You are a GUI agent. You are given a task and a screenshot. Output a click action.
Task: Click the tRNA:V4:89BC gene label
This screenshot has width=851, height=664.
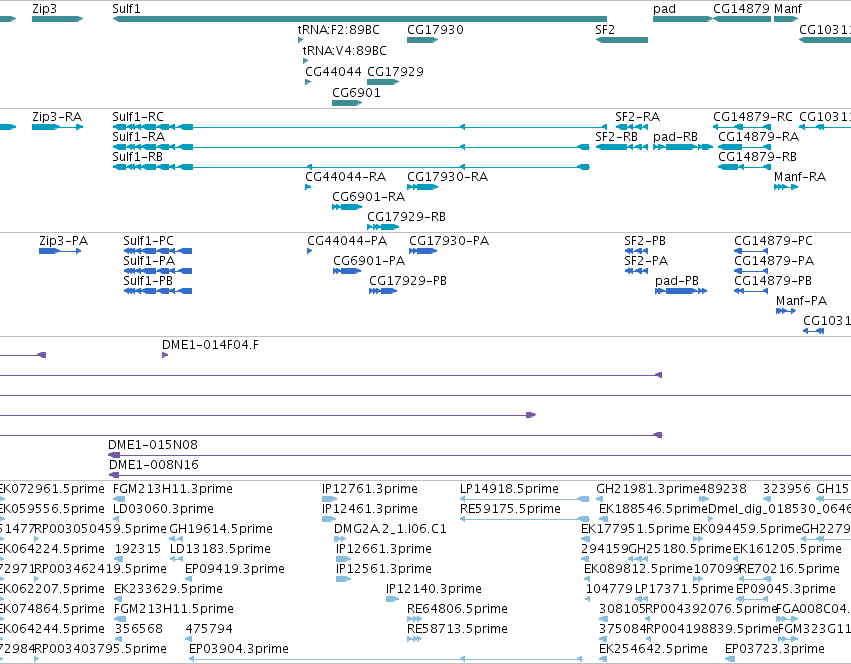345,51
